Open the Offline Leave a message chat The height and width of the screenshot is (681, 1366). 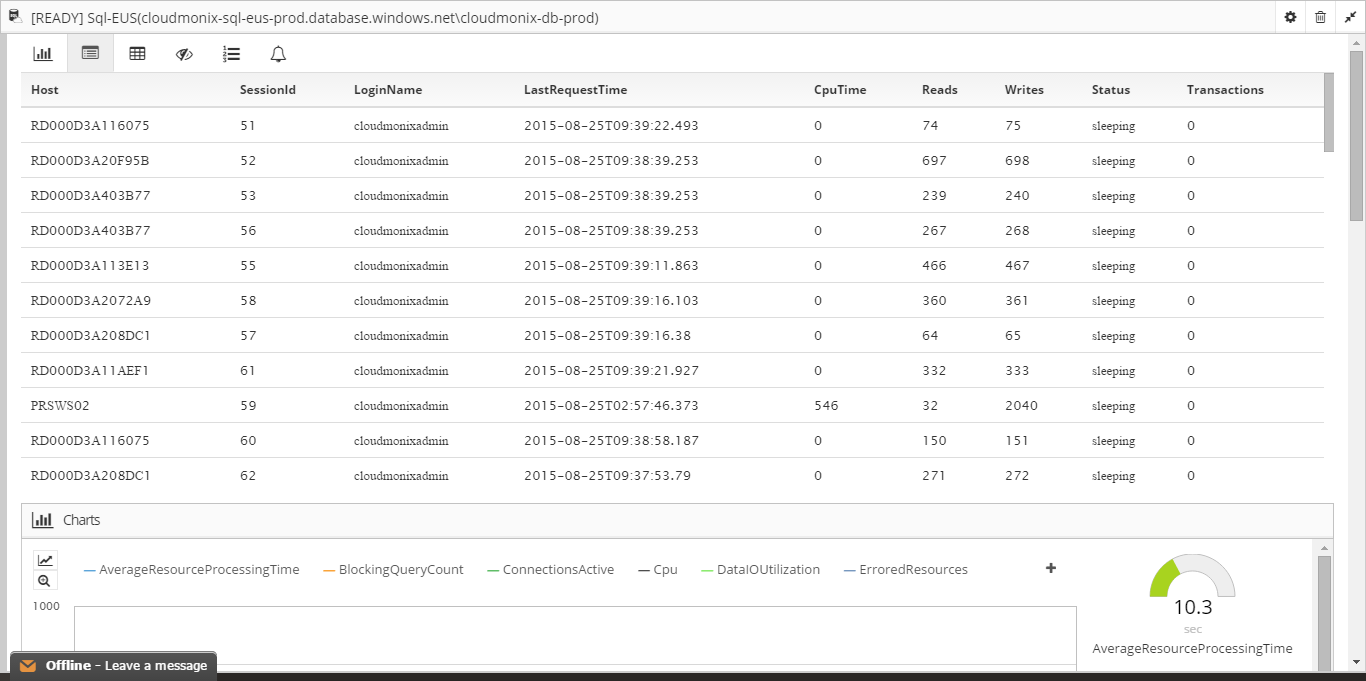click(113, 666)
